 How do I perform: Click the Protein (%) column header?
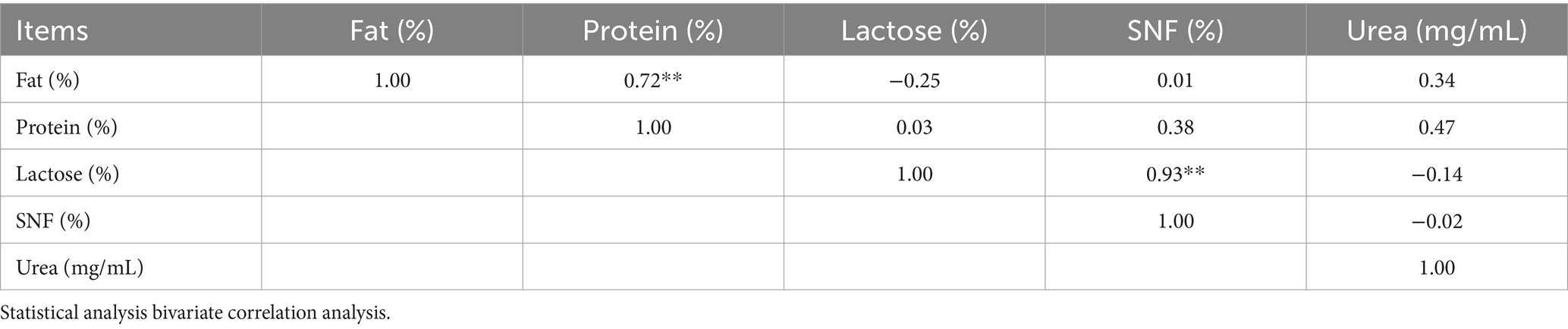[652, 31]
